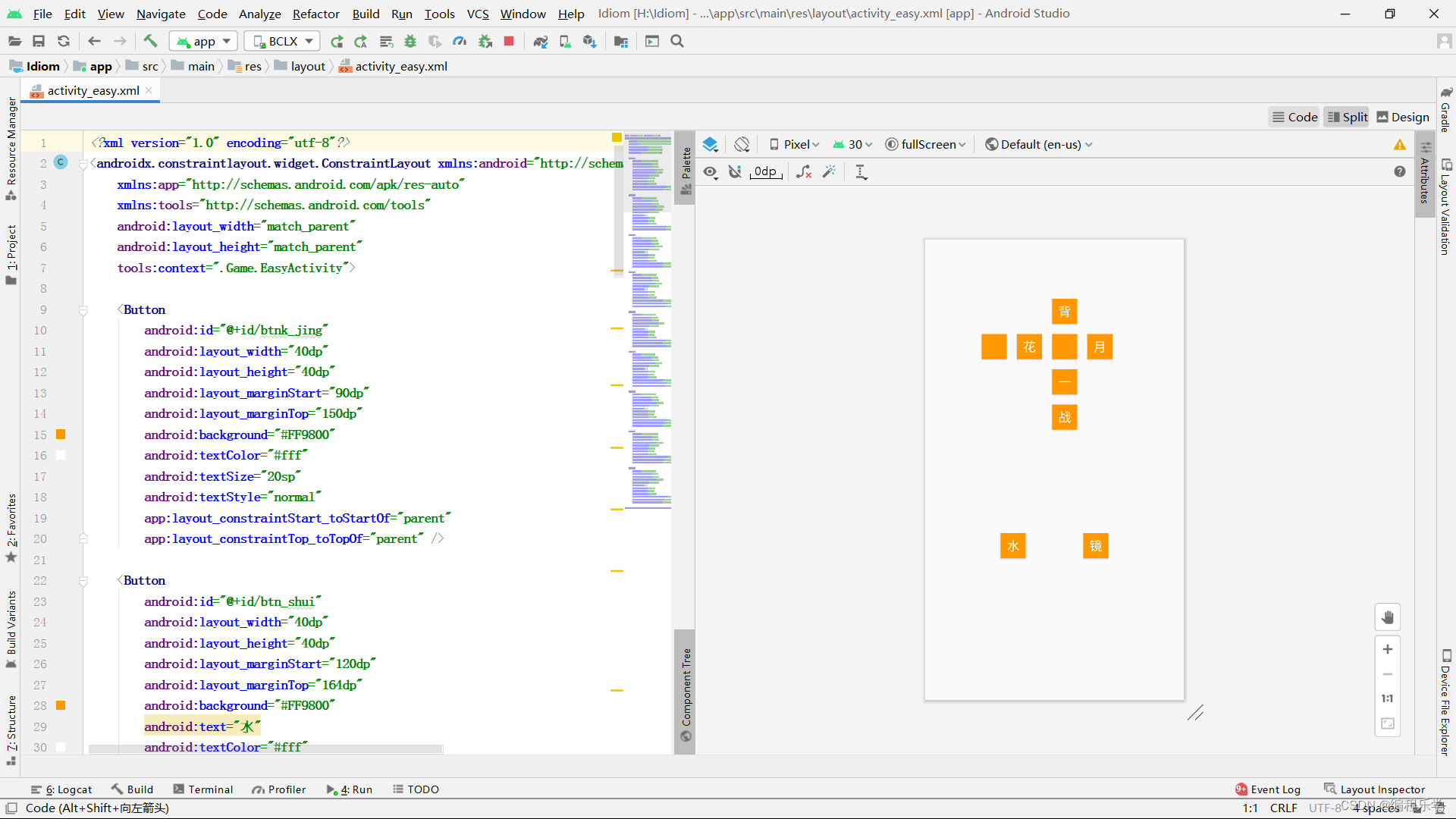This screenshot has height=819, width=1456.
Task: Select the activity_easy.xml editor tab
Action: click(93, 90)
